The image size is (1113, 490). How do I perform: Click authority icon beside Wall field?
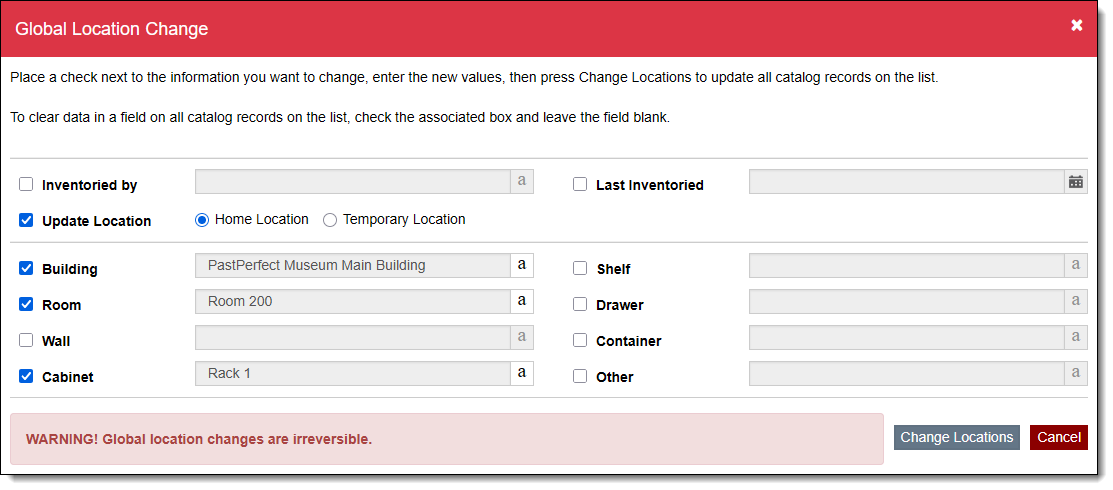point(522,337)
